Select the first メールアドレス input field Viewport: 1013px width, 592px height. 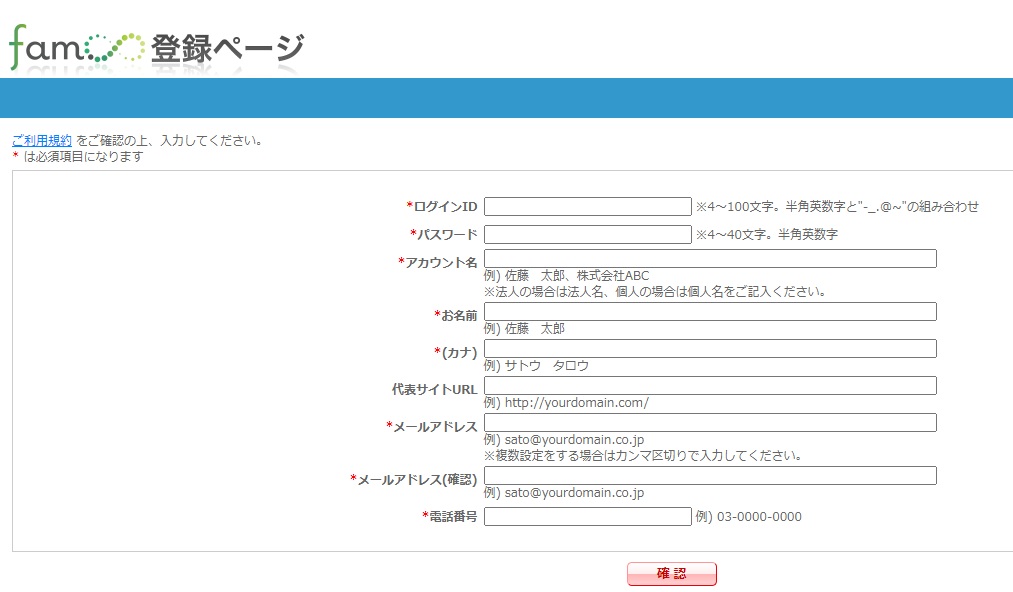pos(710,423)
